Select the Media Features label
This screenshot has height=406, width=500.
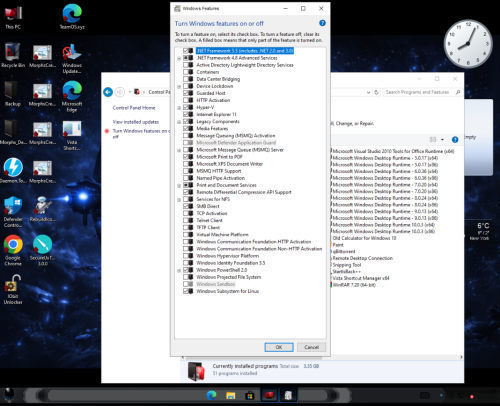click(x=212, y=128)
